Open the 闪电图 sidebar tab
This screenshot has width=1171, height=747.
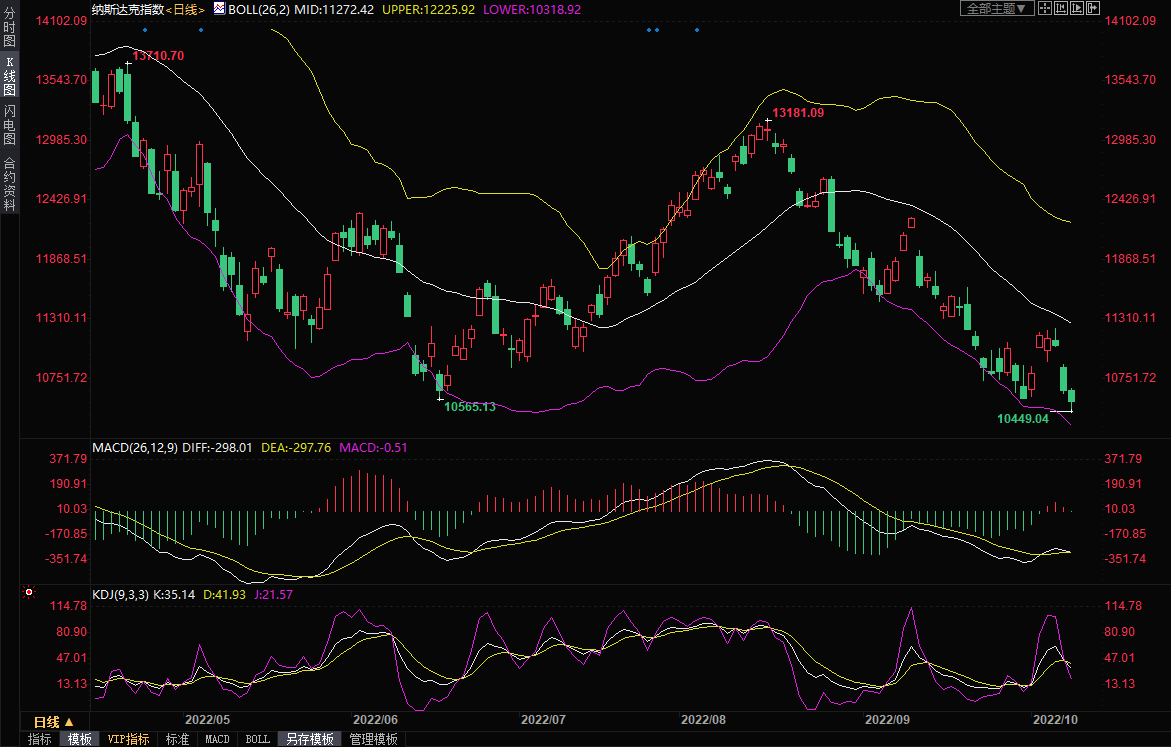[x=9, y=124]
